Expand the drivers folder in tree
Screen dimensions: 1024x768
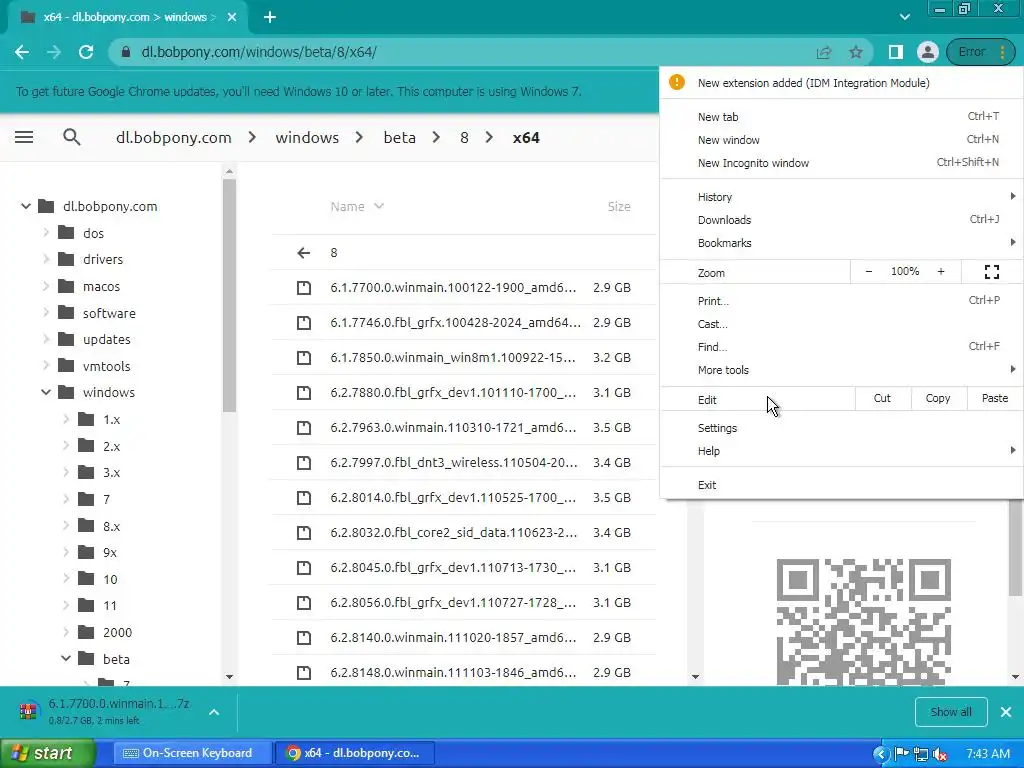46,259
